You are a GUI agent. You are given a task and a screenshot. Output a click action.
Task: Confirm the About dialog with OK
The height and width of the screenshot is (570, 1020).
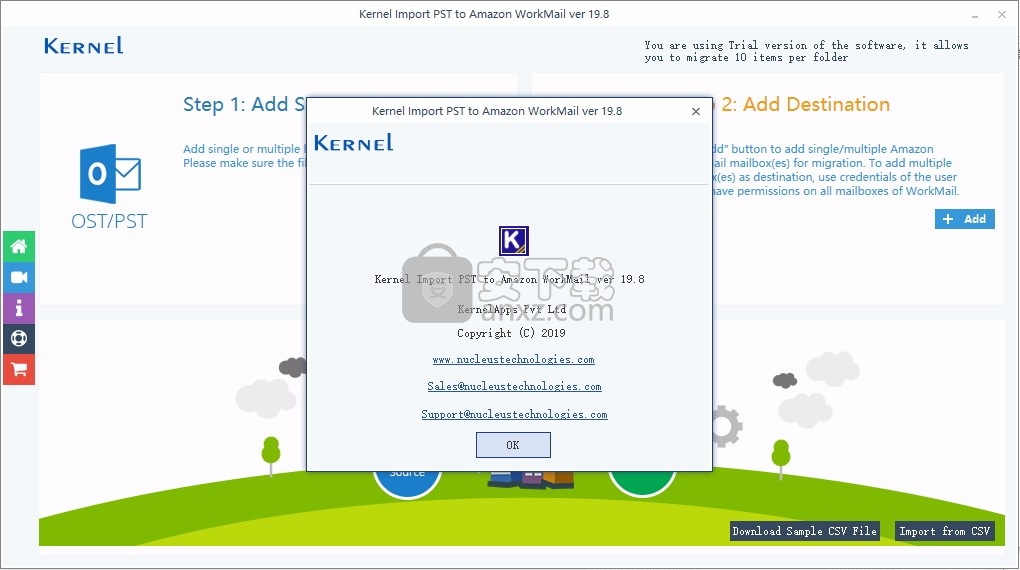pyautogui.click(x=513, y=445)
